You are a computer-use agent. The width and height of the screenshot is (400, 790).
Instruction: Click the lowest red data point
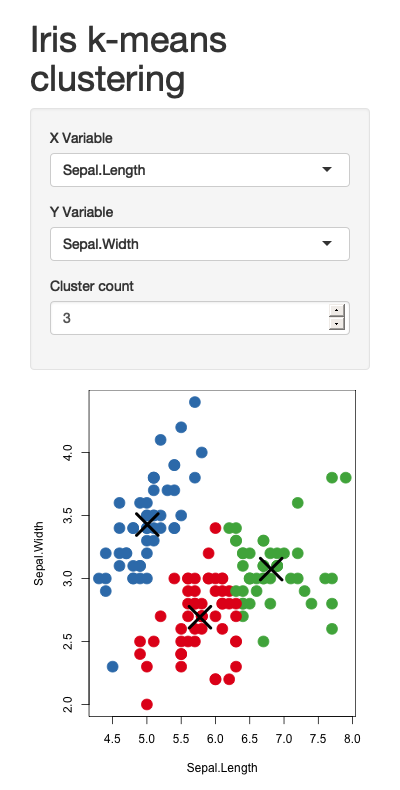pyautogui.click(x=147, y=704)
